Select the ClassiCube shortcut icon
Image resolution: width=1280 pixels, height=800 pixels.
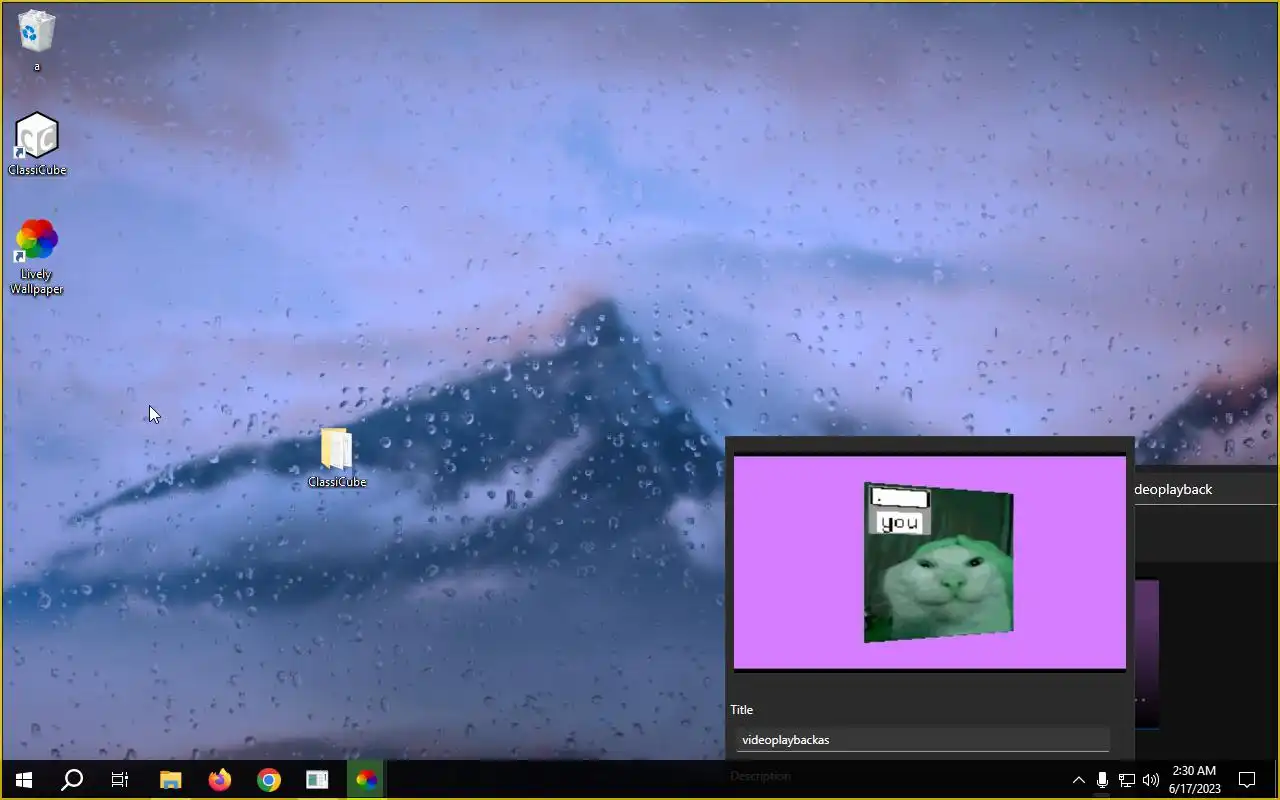[x=37, y=144]
